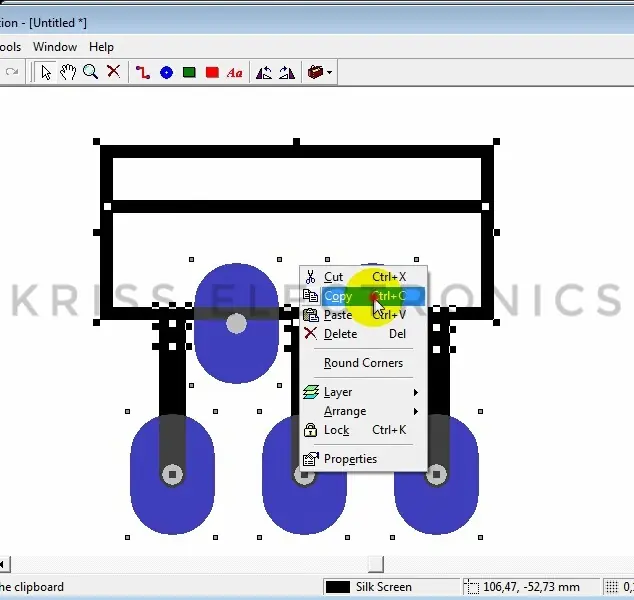Click coordinates readout 106,47, -52,73 mm
Screen dimensions: 634x600
pyautogui.click(x=531, y=587)
